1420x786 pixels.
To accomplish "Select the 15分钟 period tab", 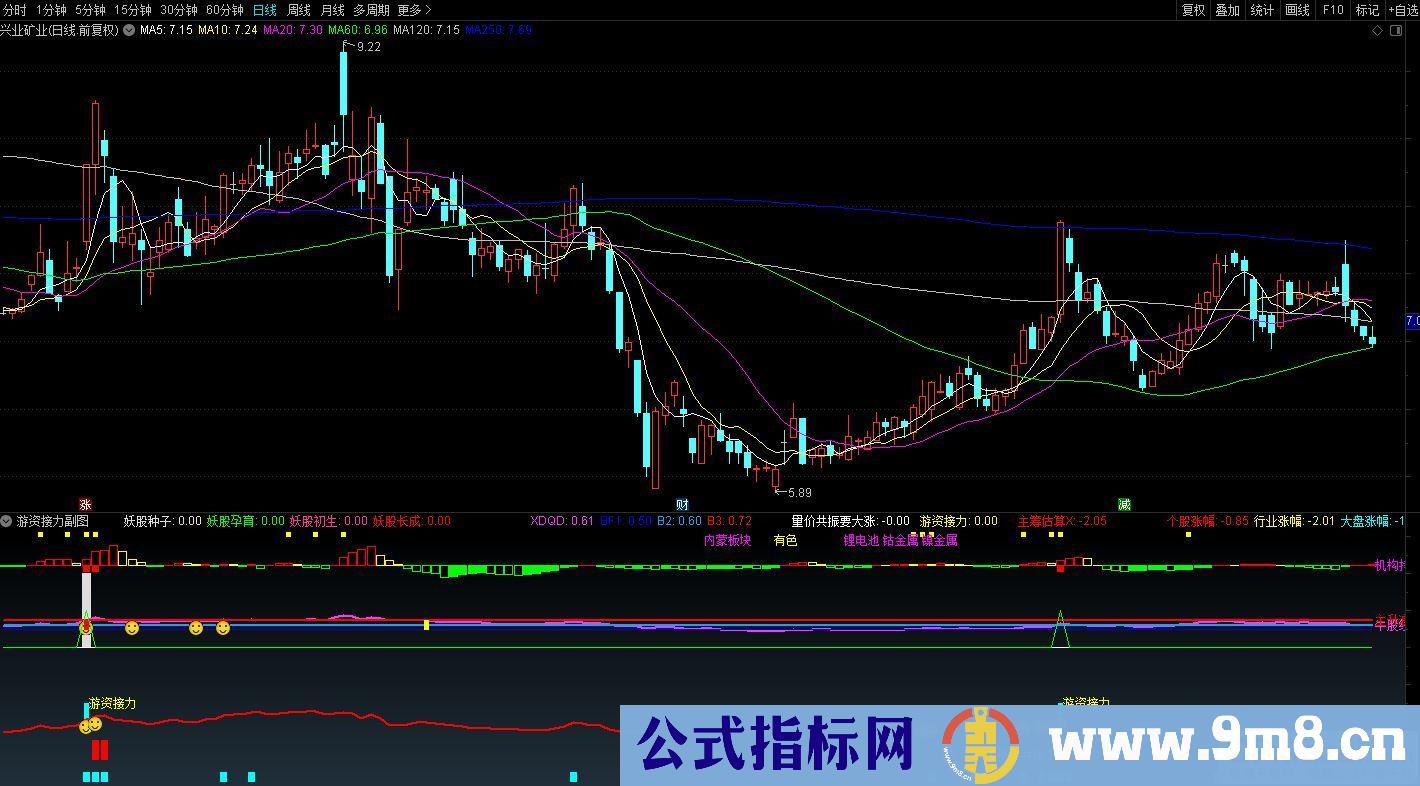I will coord(133,10).
